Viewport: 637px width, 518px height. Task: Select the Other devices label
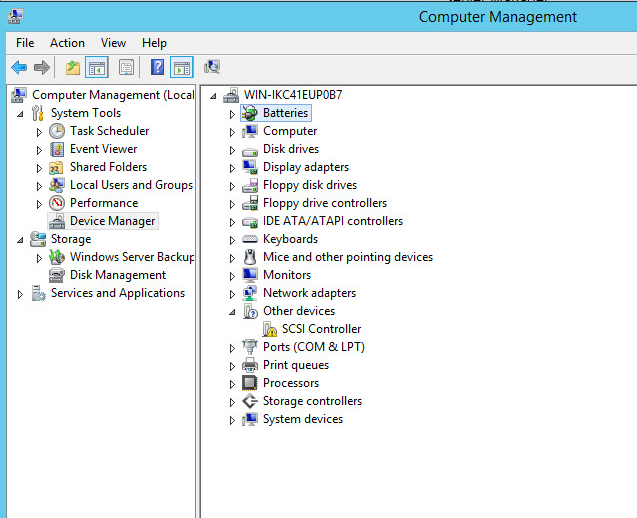click(299, 311)
